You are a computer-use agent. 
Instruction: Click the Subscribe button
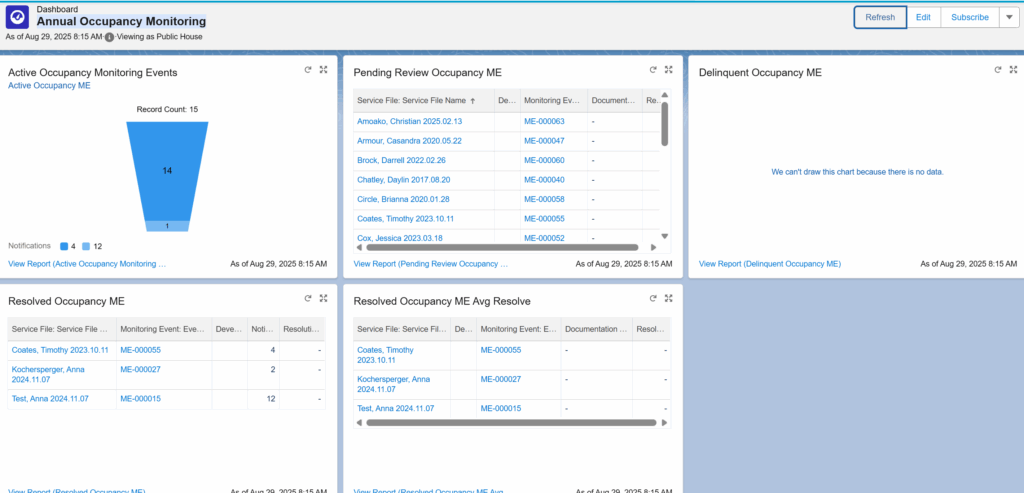click(969, 17)
